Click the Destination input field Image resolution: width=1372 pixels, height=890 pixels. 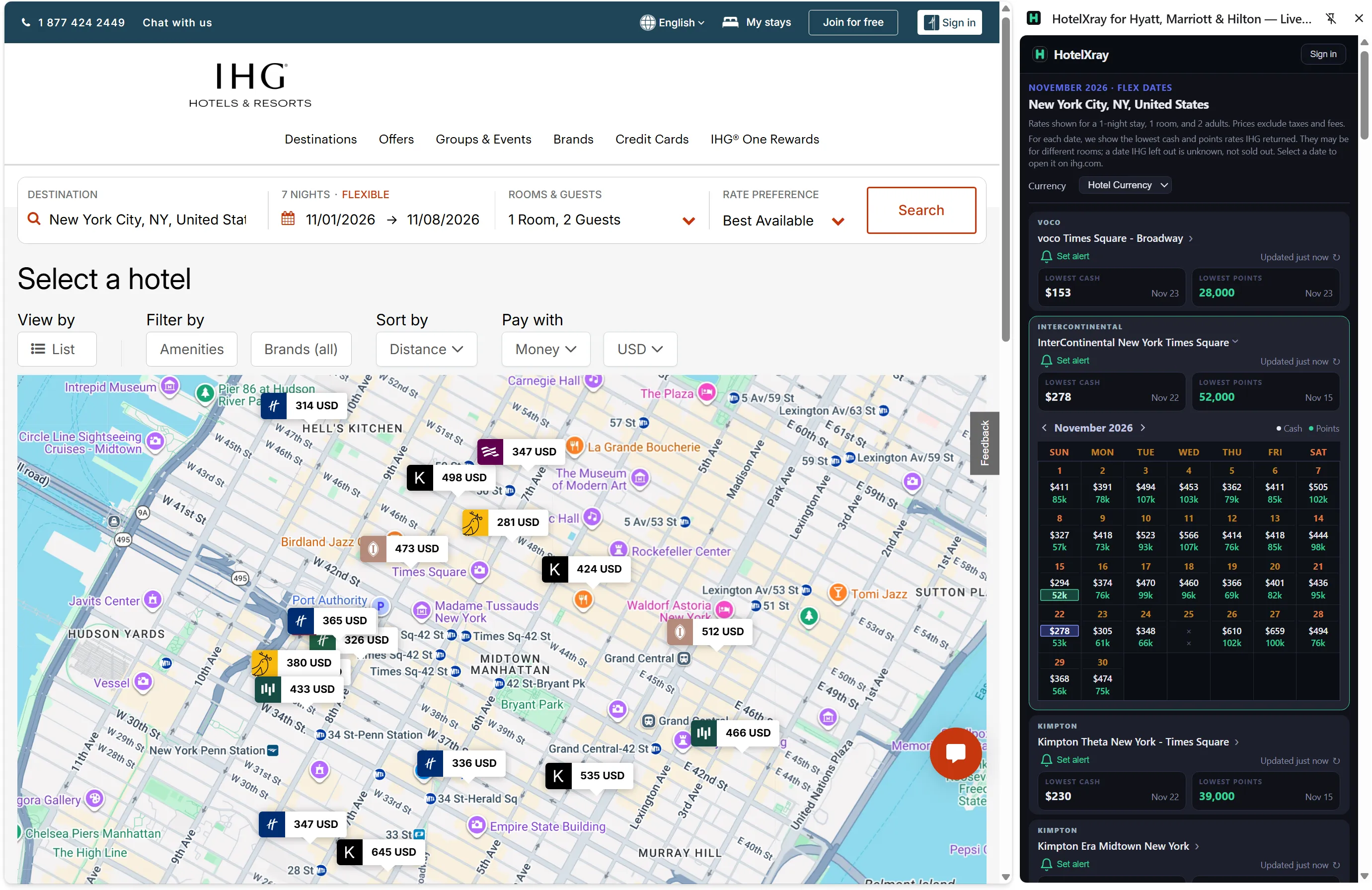coord(148,220)
